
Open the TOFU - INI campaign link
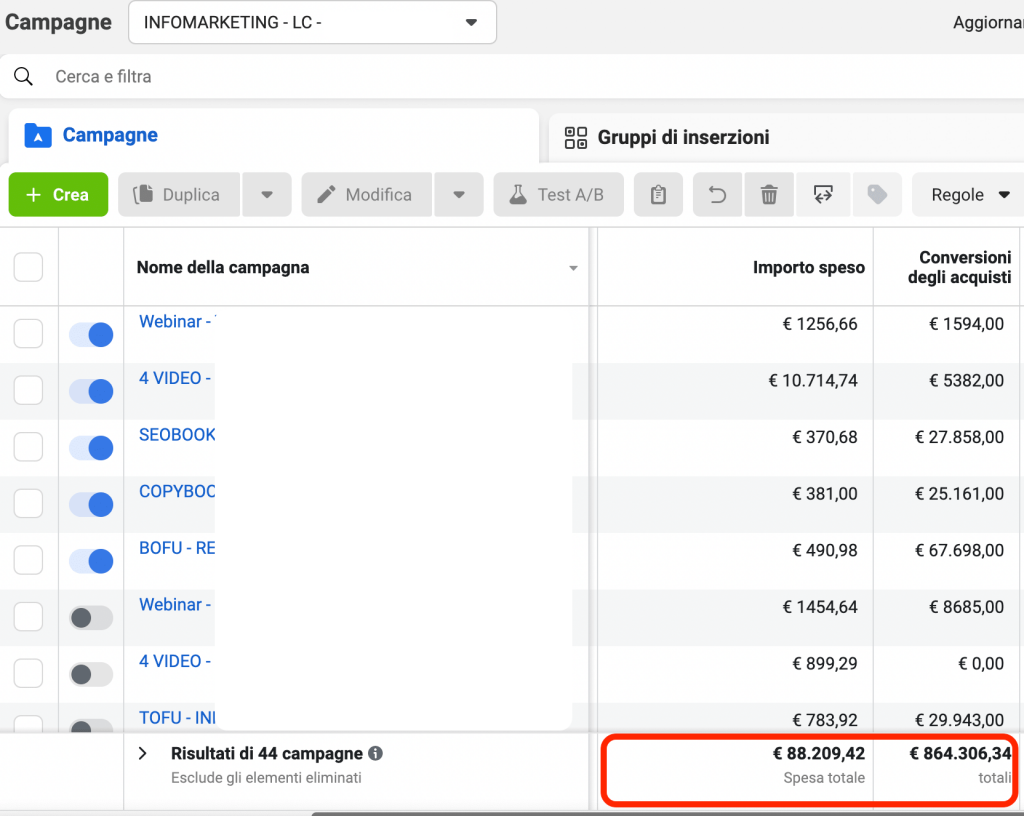point(177,718)
